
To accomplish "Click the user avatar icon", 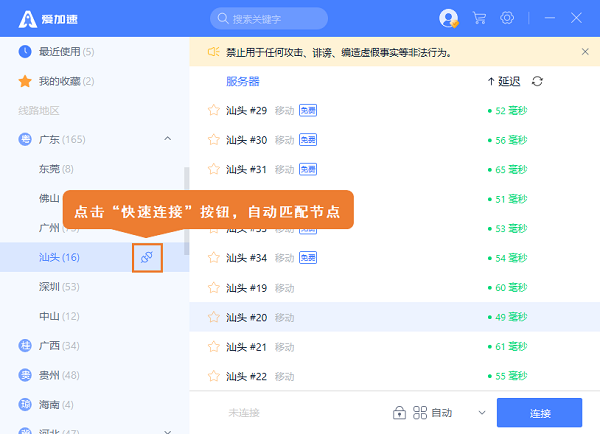I will pyautogui.click(x=447, y=18).
